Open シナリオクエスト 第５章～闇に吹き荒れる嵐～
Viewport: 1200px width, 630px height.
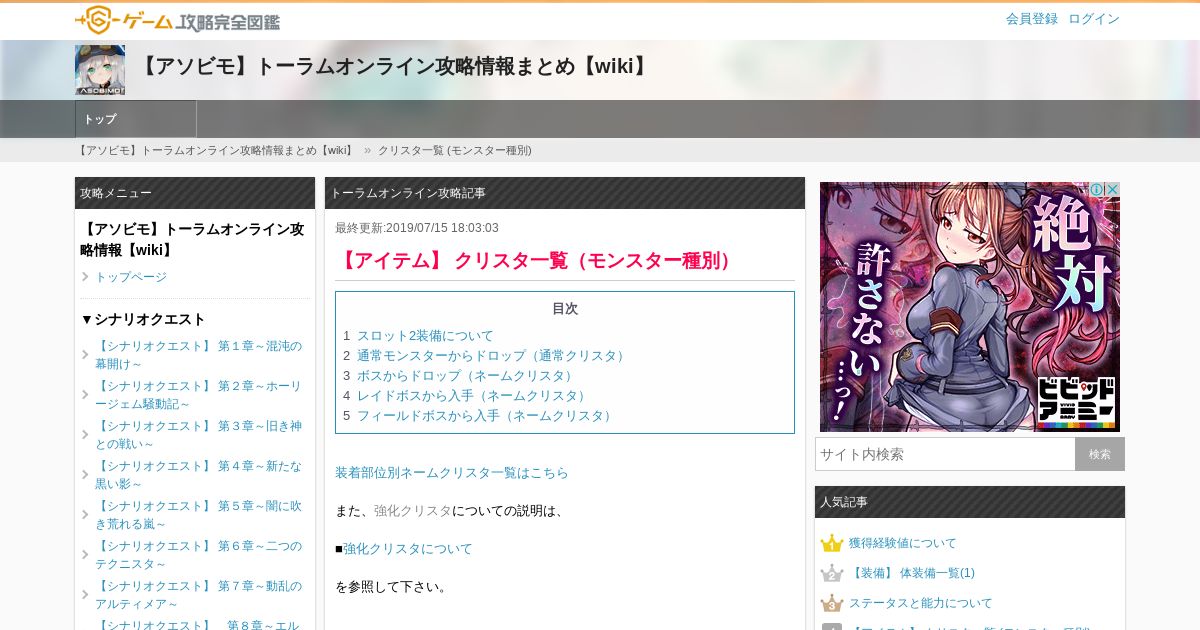pyautogui.click(x=198, y=515)
